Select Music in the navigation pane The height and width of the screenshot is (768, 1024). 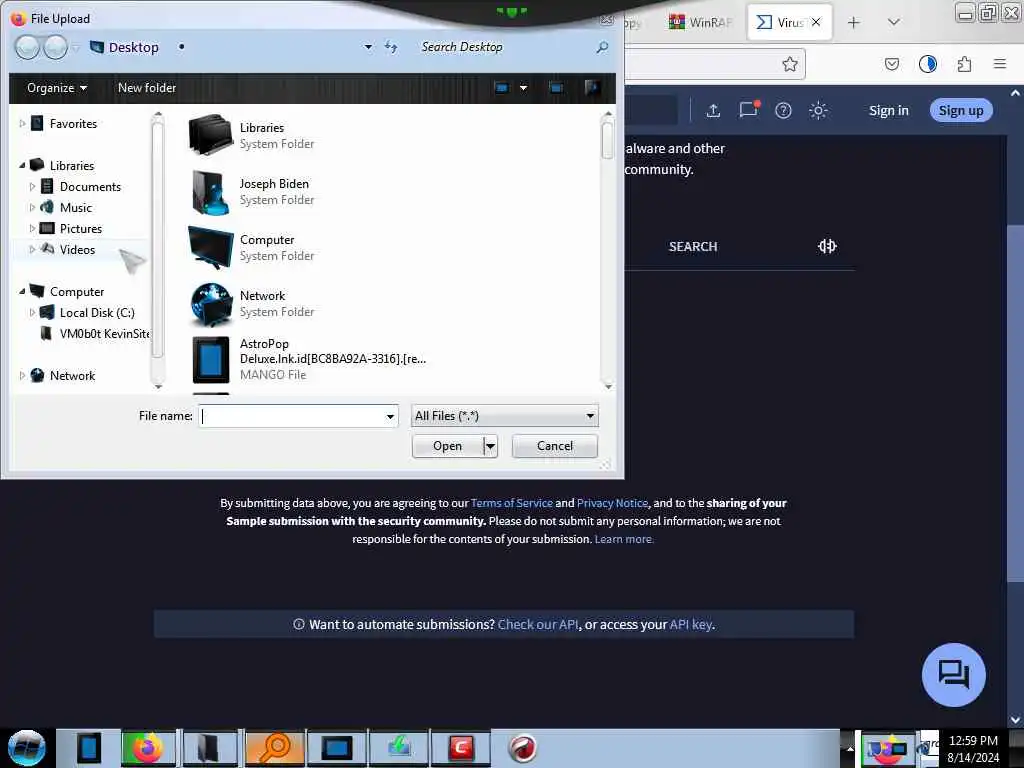click(x=76, y=207)
